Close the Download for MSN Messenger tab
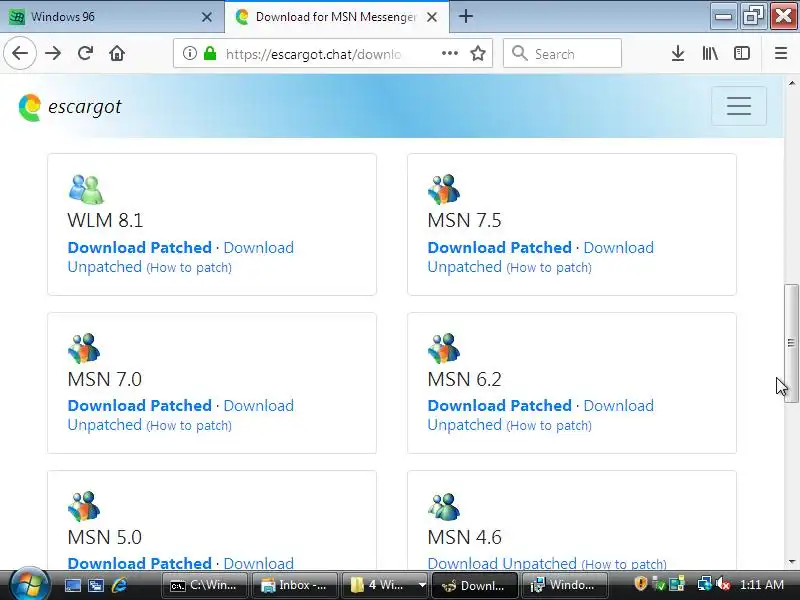 [432, 17]
